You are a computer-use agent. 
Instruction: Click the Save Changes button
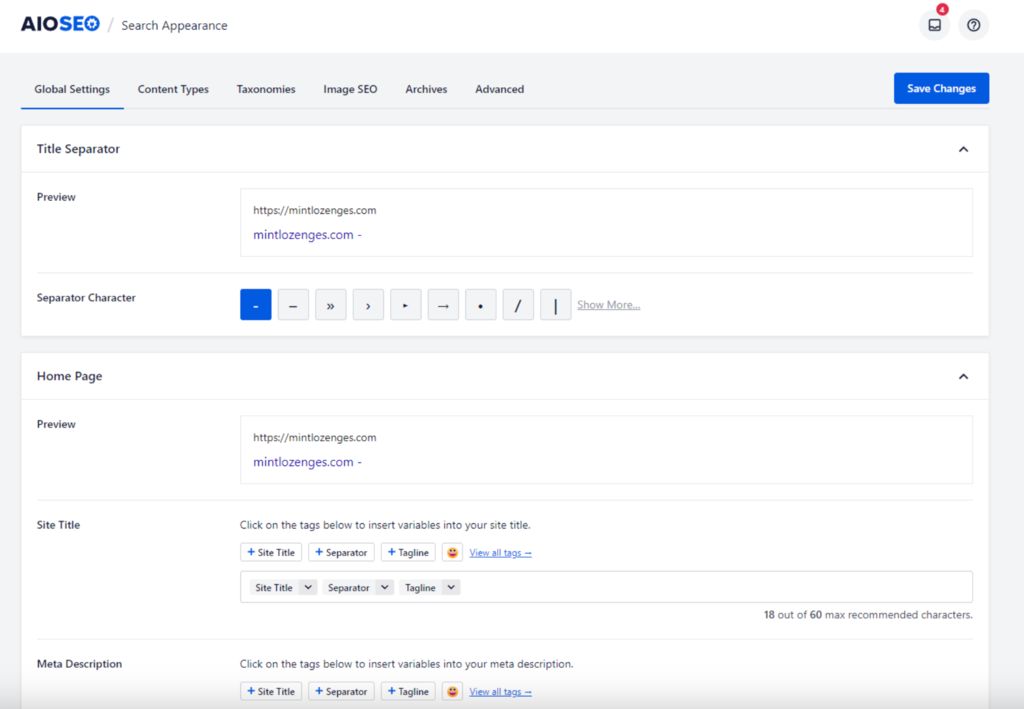click(x=941, y=89)
